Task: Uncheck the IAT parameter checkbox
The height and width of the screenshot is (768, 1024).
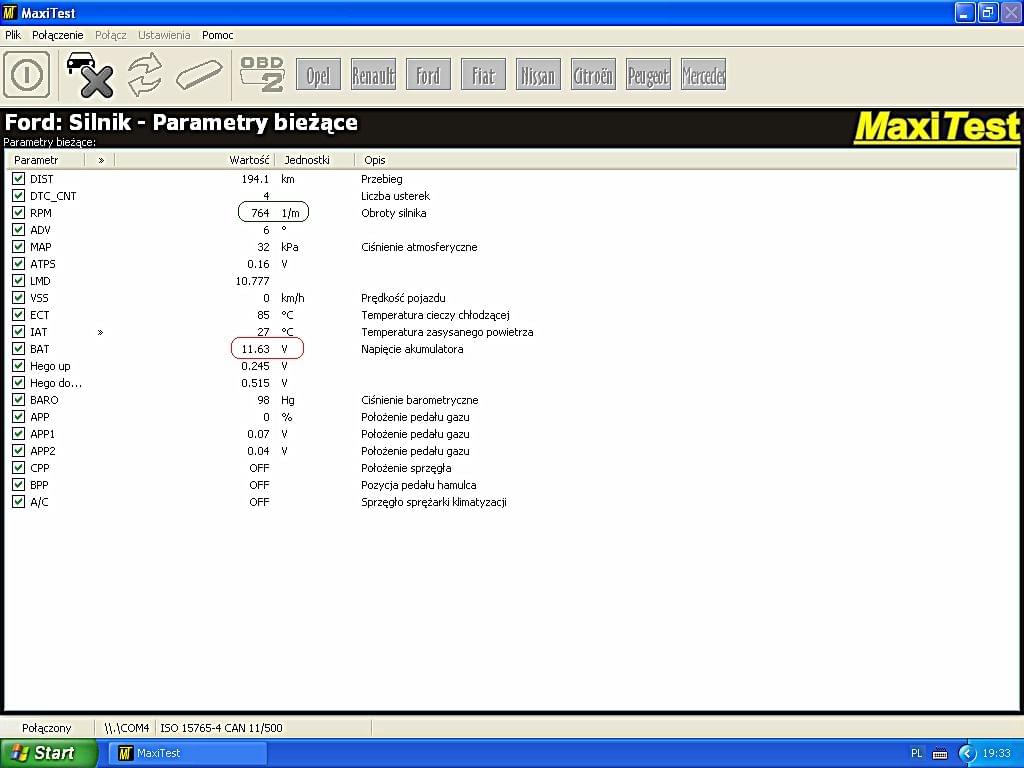Action: point(18,331)
